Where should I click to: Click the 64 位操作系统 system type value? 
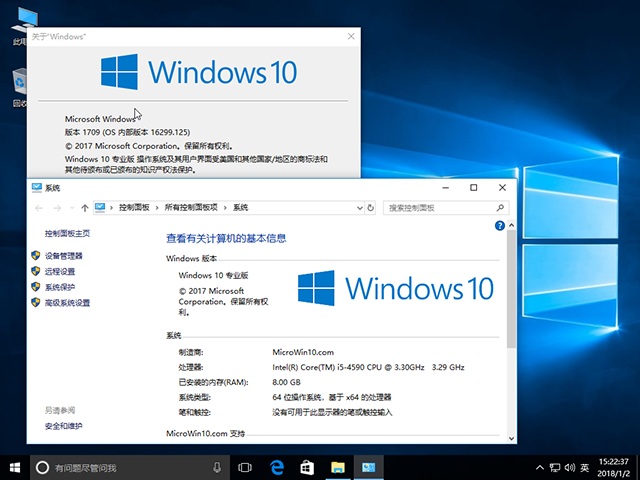[x=332, y=397]
